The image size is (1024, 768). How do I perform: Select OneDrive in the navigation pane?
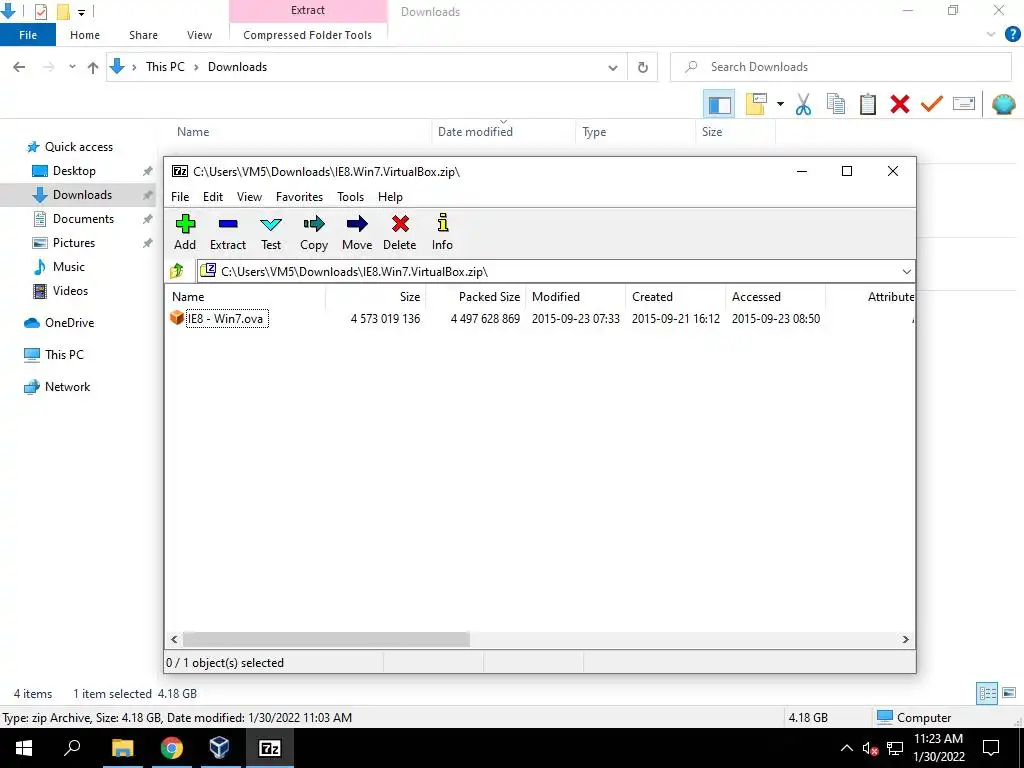pyautogui.click(x=69, y=323)
